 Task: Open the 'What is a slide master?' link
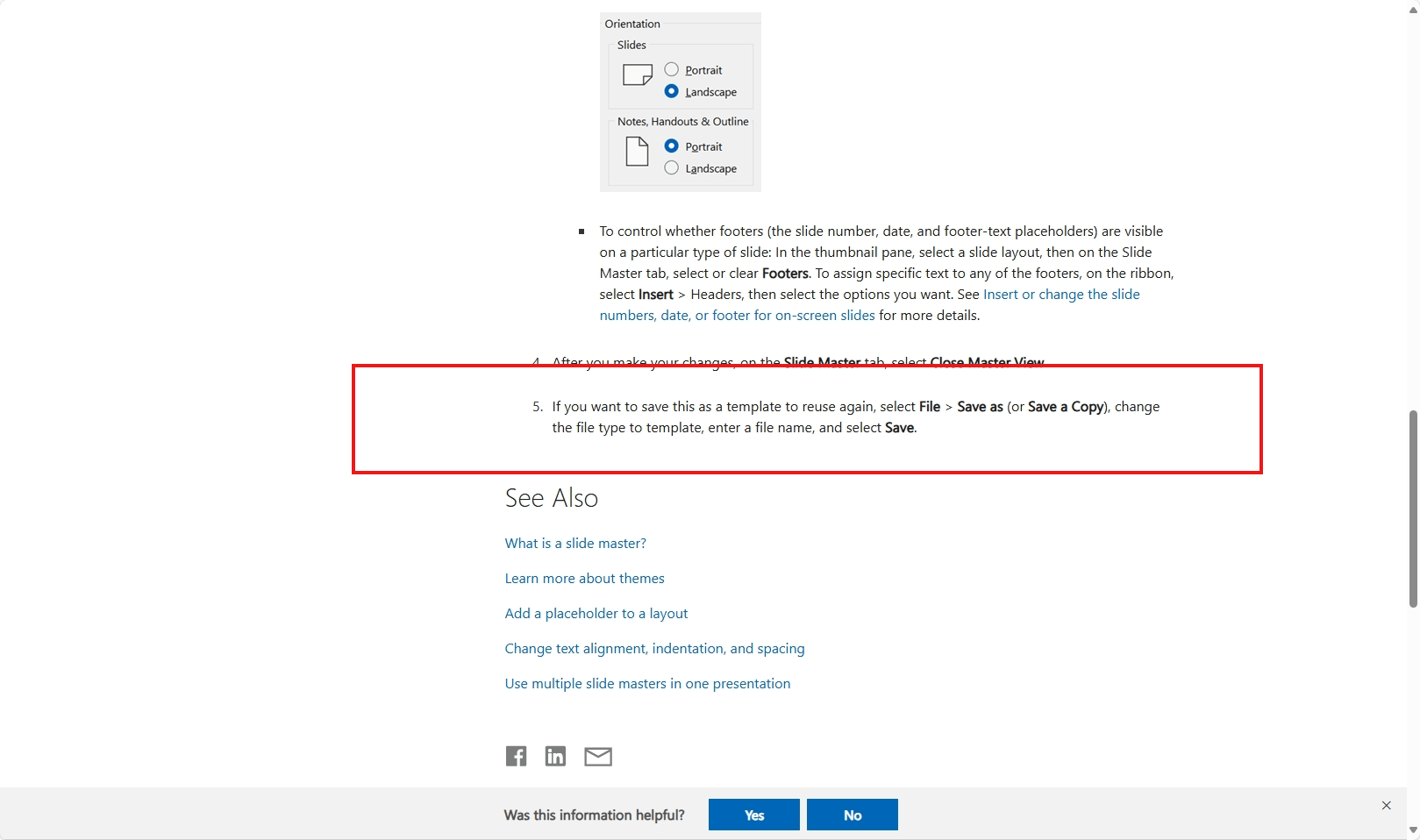coord(574,543)
